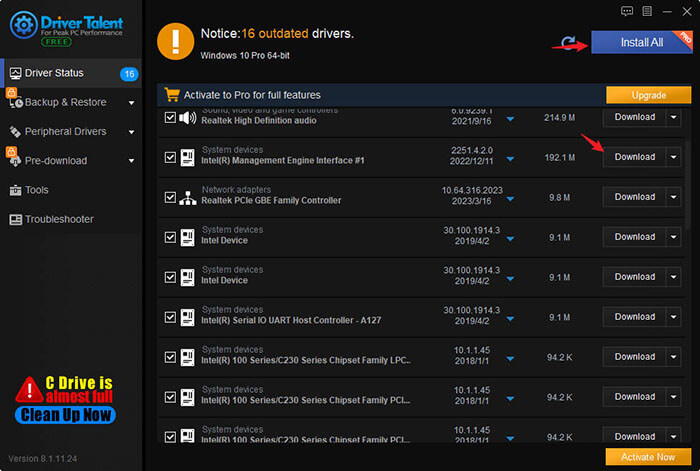Image resolution: width=700 pixels, height=471 pixels.
Task: Click the Activate Now button
Action: coord(648,457)
